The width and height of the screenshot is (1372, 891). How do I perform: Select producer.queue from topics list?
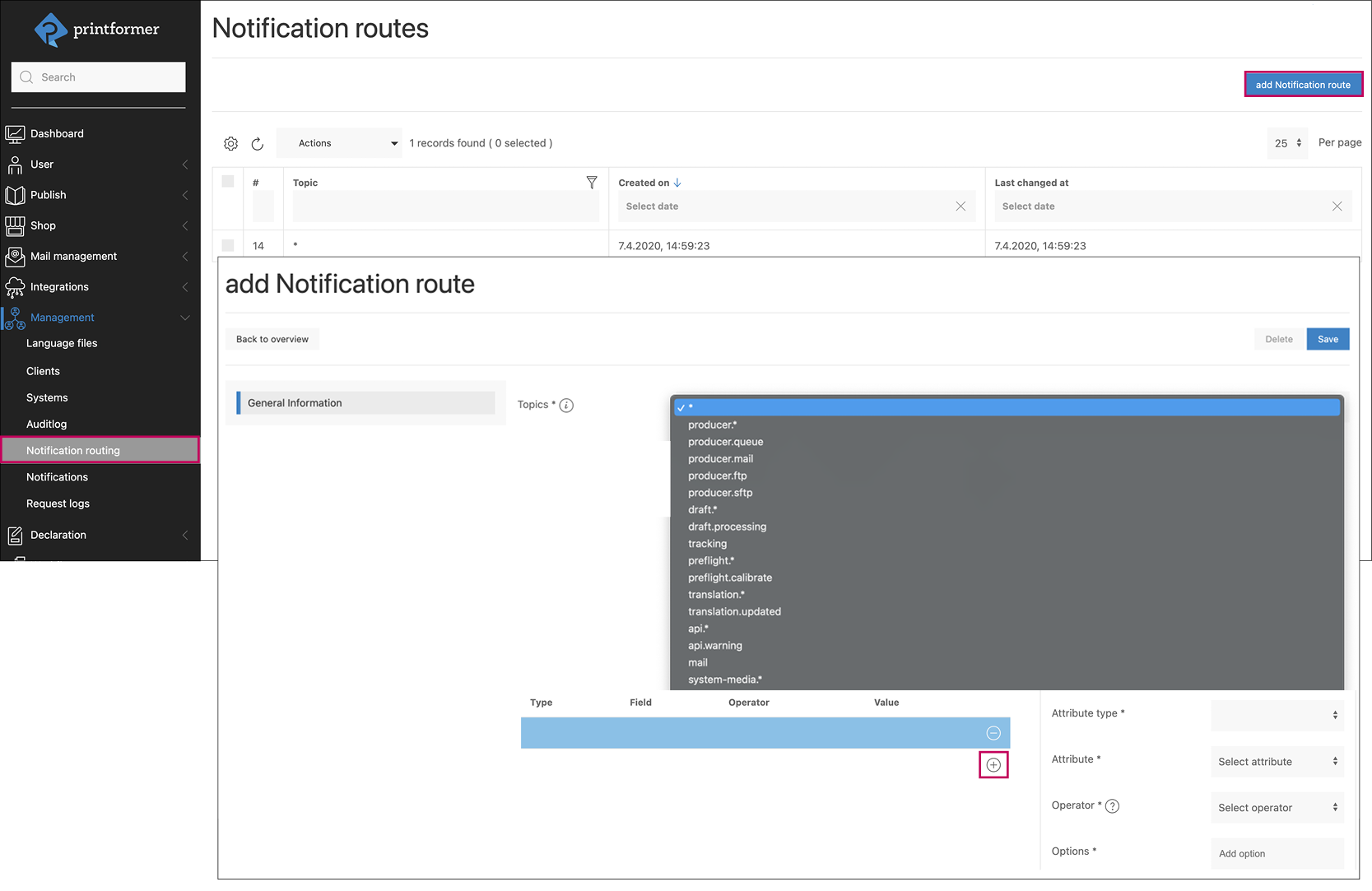[x=725, y=442]
